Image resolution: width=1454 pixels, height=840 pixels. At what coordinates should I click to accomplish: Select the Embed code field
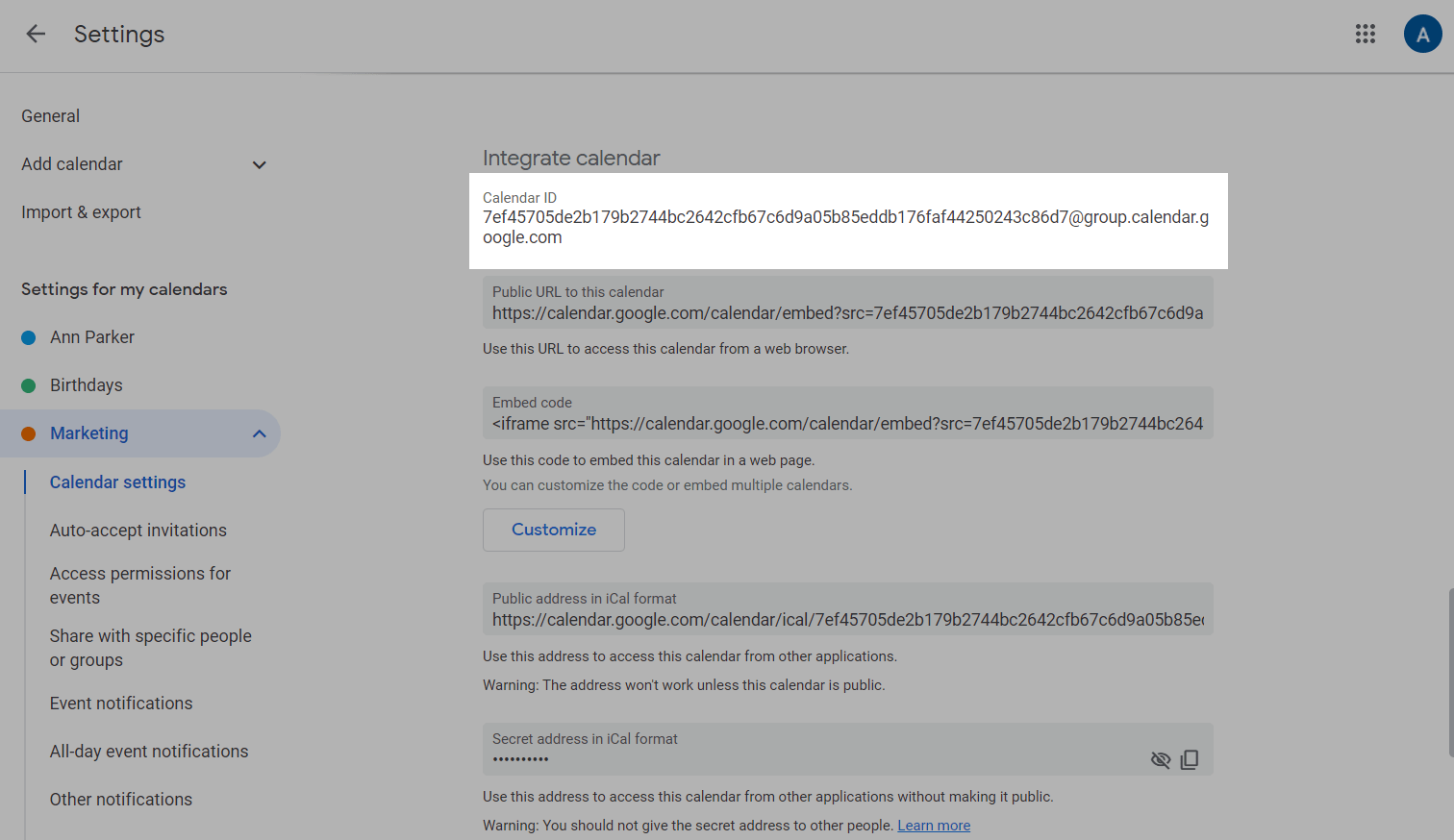click(x=846, y=424)
